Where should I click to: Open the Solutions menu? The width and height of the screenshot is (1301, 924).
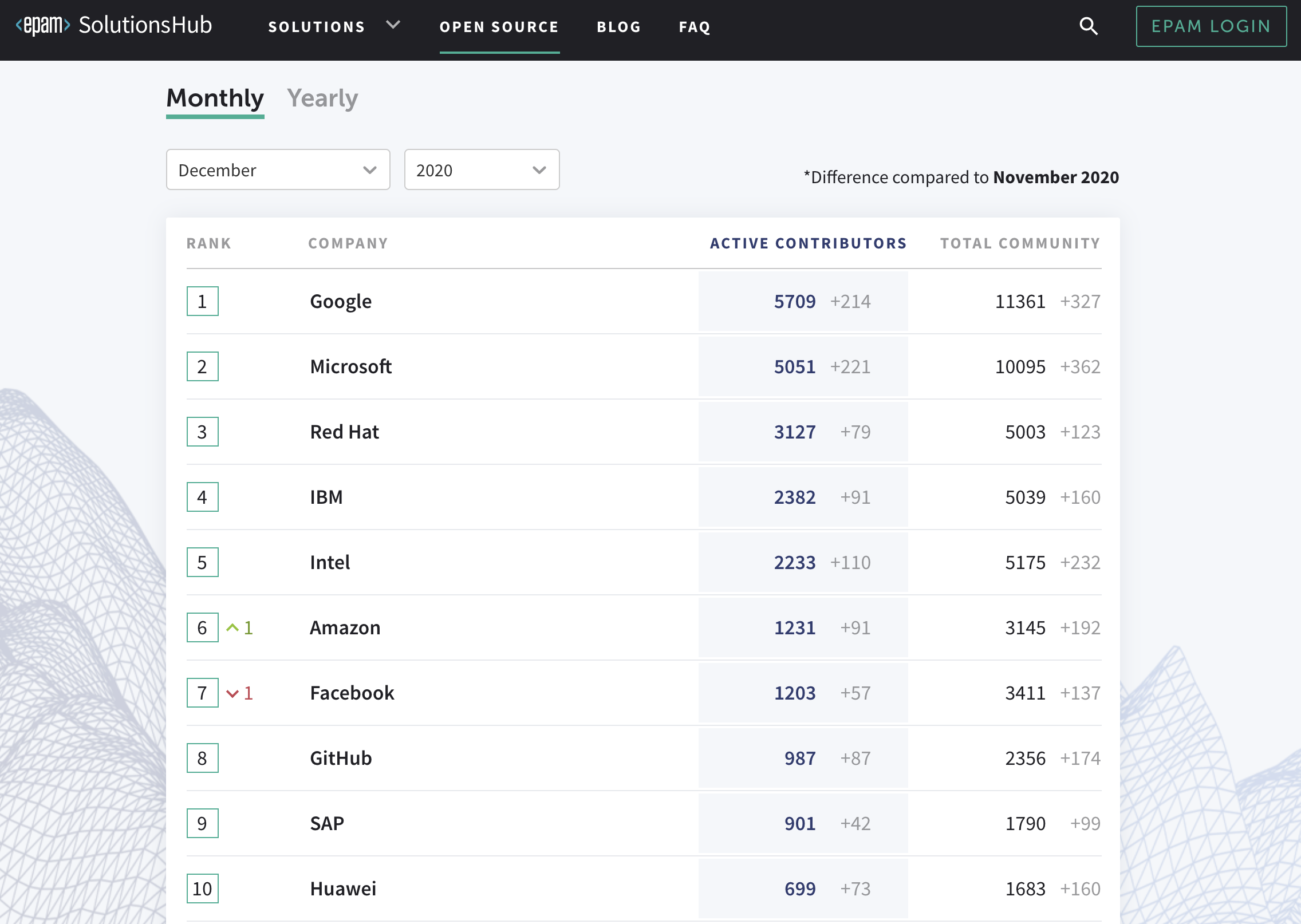[317, 27]
